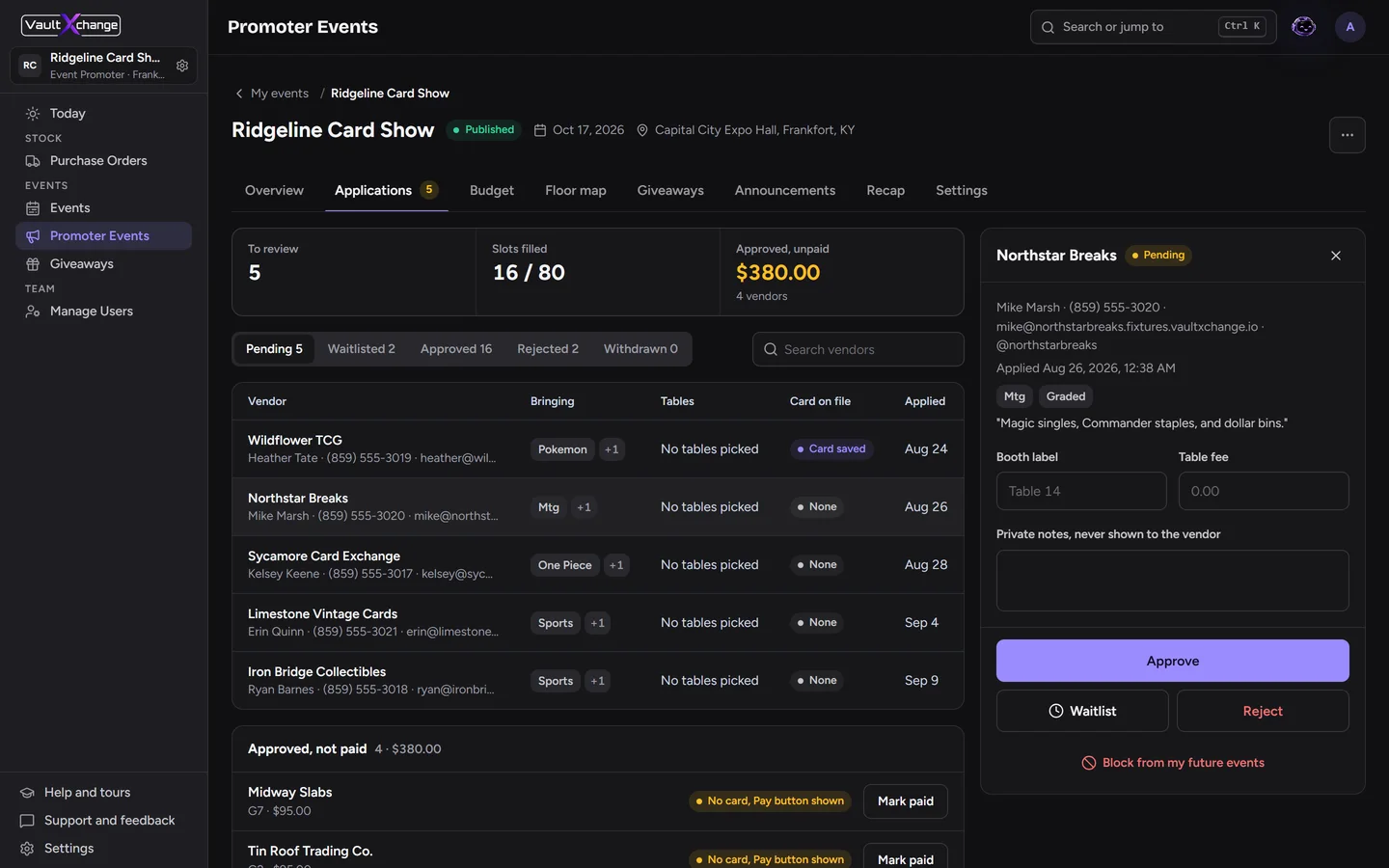Go to Events in the sidebar
This screenshot has height=868, width=1389.
[x=103, y=207]
